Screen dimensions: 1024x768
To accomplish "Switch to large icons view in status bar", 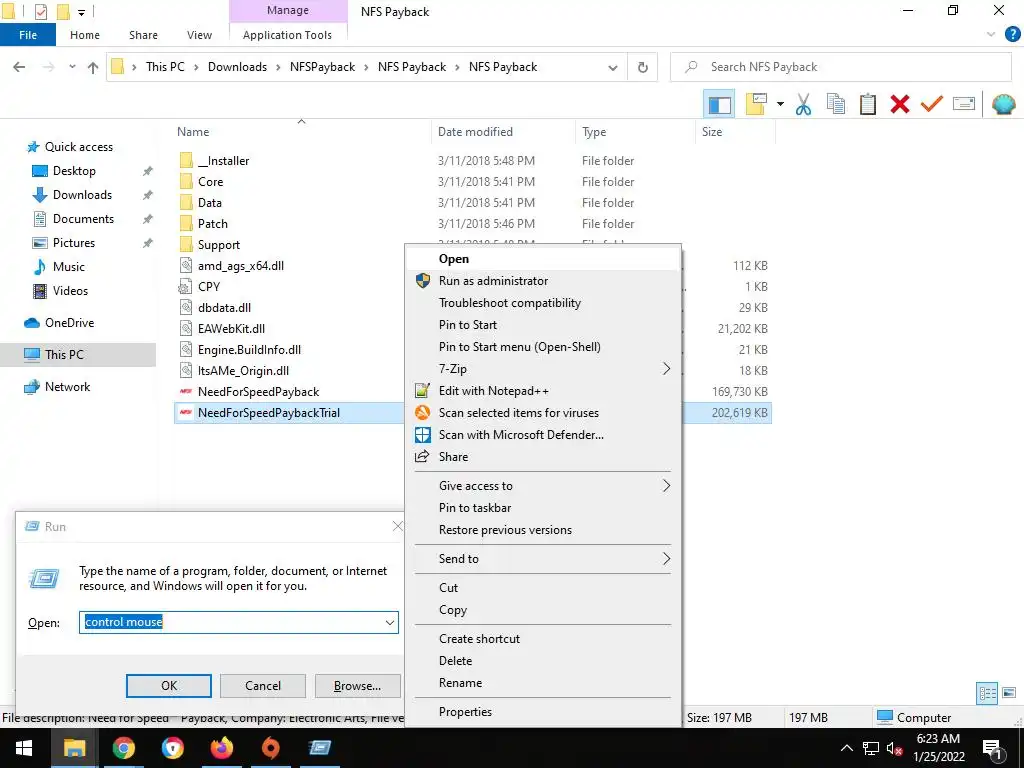I will coord(1009,693).
